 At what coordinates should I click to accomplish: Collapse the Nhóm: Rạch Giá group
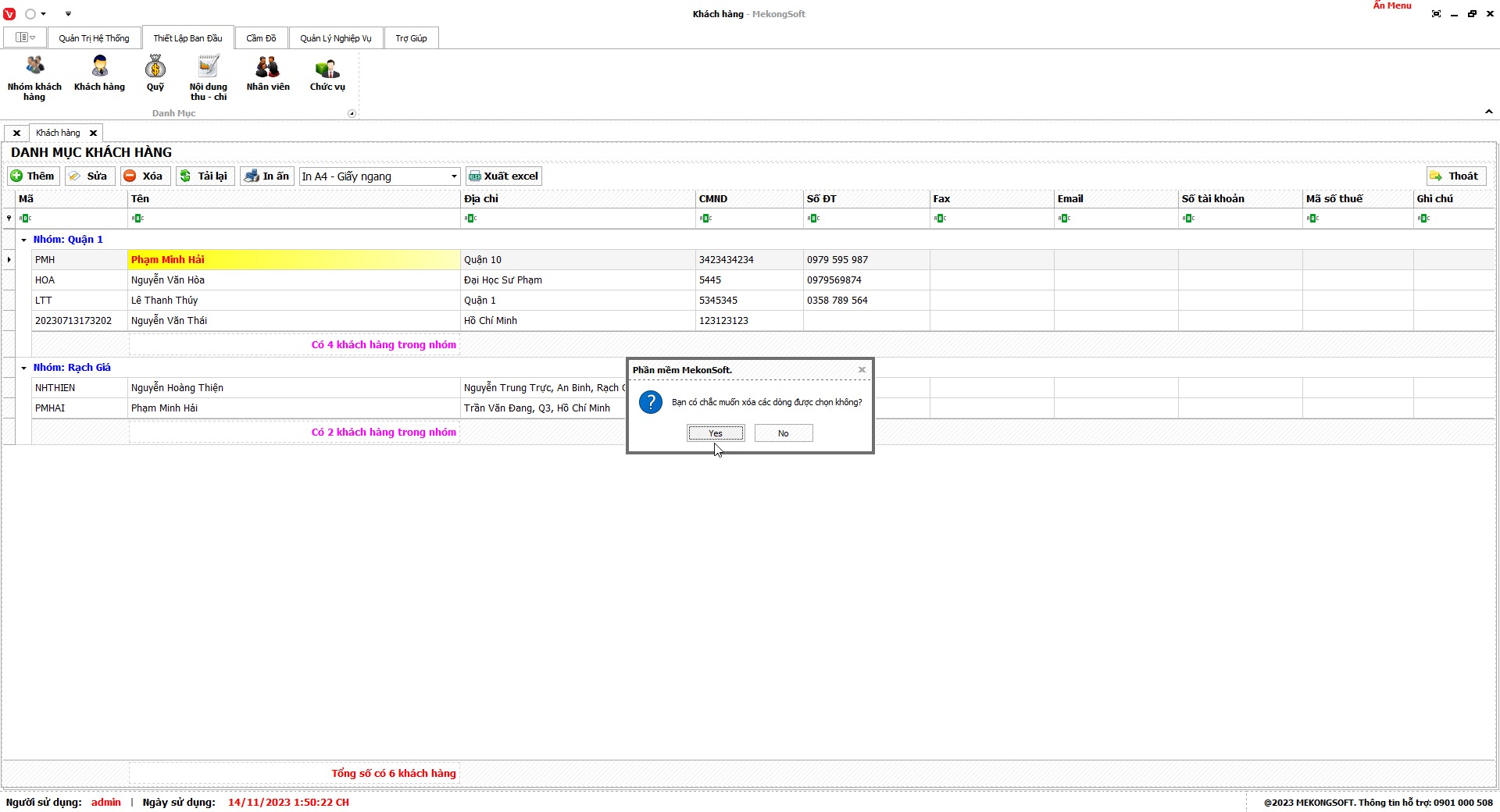[x=24, y=369]
